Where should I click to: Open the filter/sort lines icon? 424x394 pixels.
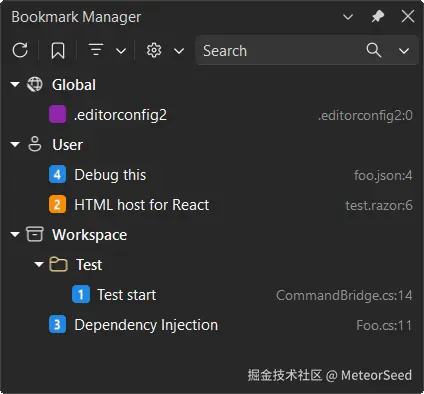pos(96,50)
